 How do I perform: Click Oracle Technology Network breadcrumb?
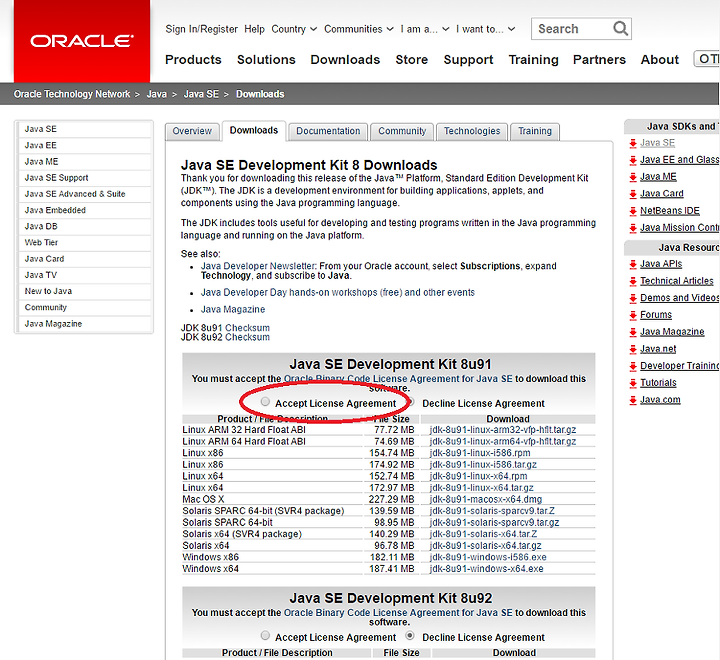72,94
